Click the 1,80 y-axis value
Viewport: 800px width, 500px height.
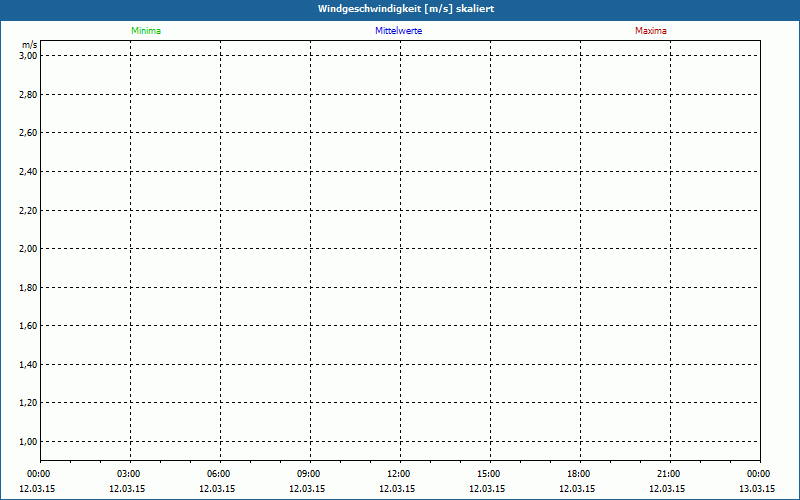(x=28, y=287)
